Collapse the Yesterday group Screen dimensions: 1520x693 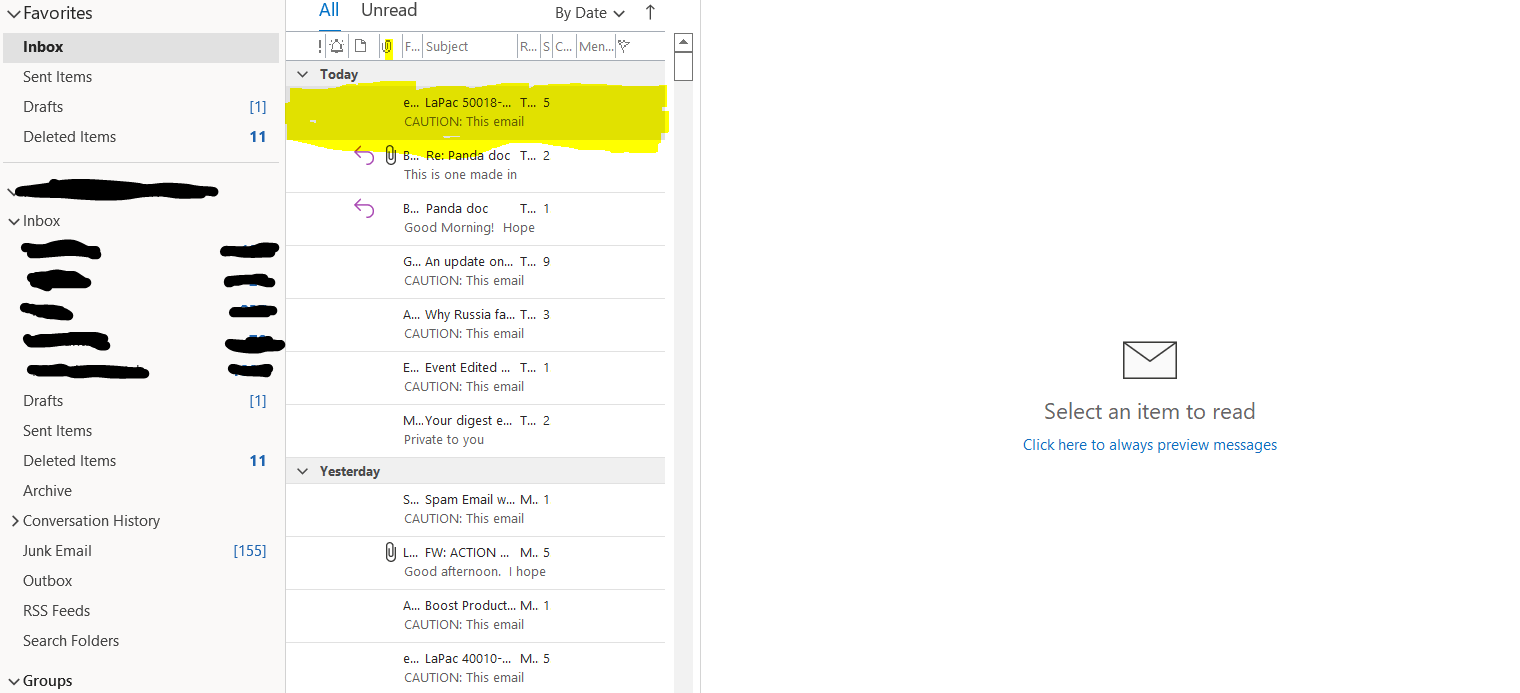tap(302, 471)
